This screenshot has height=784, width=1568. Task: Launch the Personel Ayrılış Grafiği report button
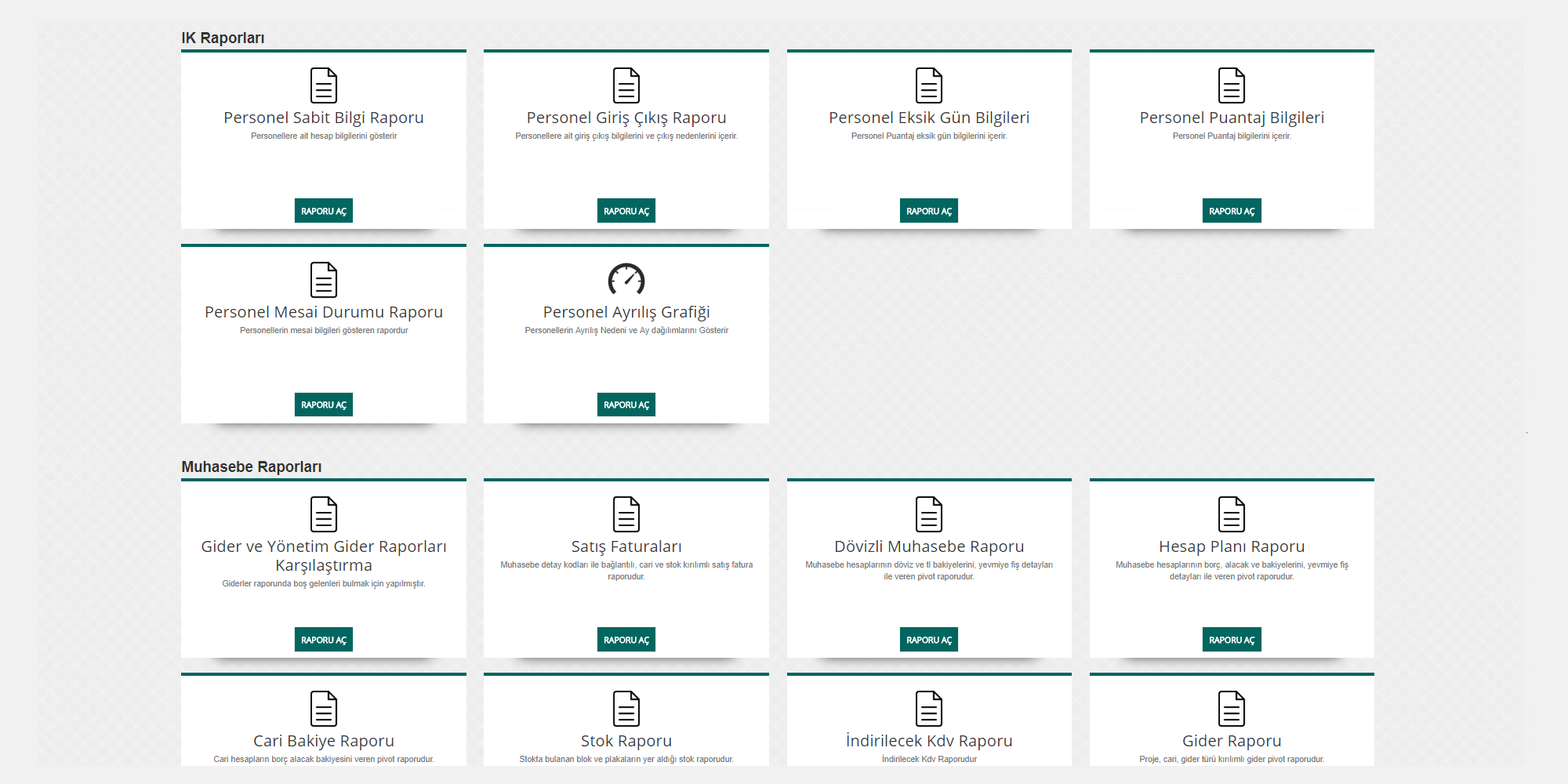point(626,405)
